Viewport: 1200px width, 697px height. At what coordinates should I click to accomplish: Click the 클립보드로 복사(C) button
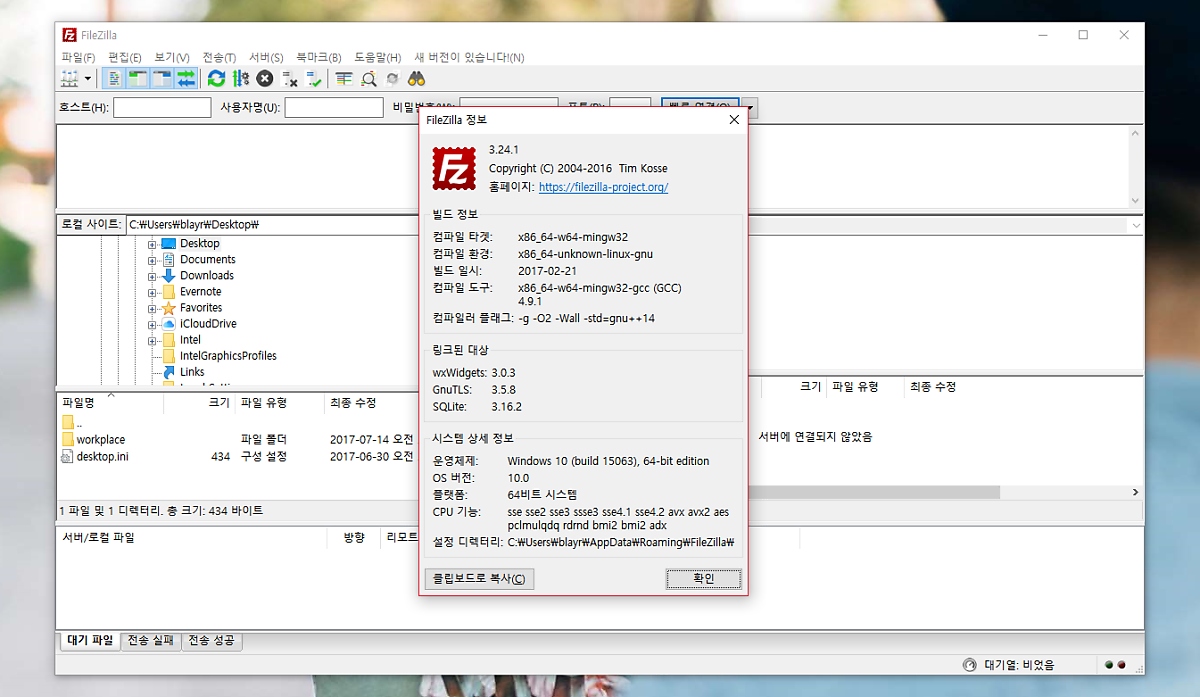point(479,579)
